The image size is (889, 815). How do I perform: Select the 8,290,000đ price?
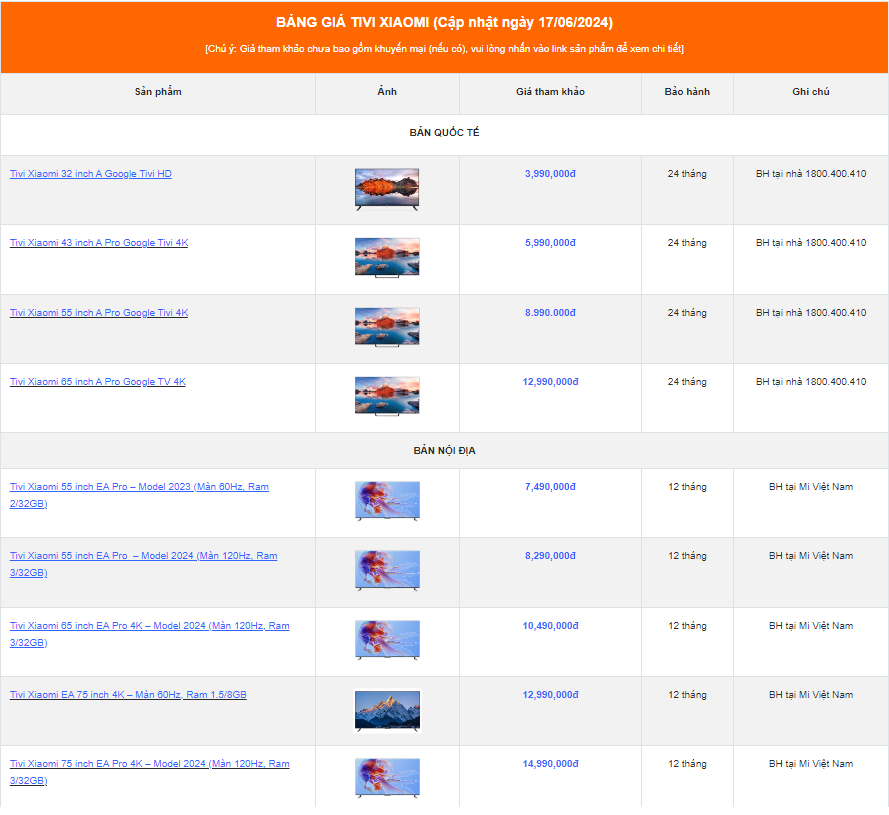click(550, 556)
